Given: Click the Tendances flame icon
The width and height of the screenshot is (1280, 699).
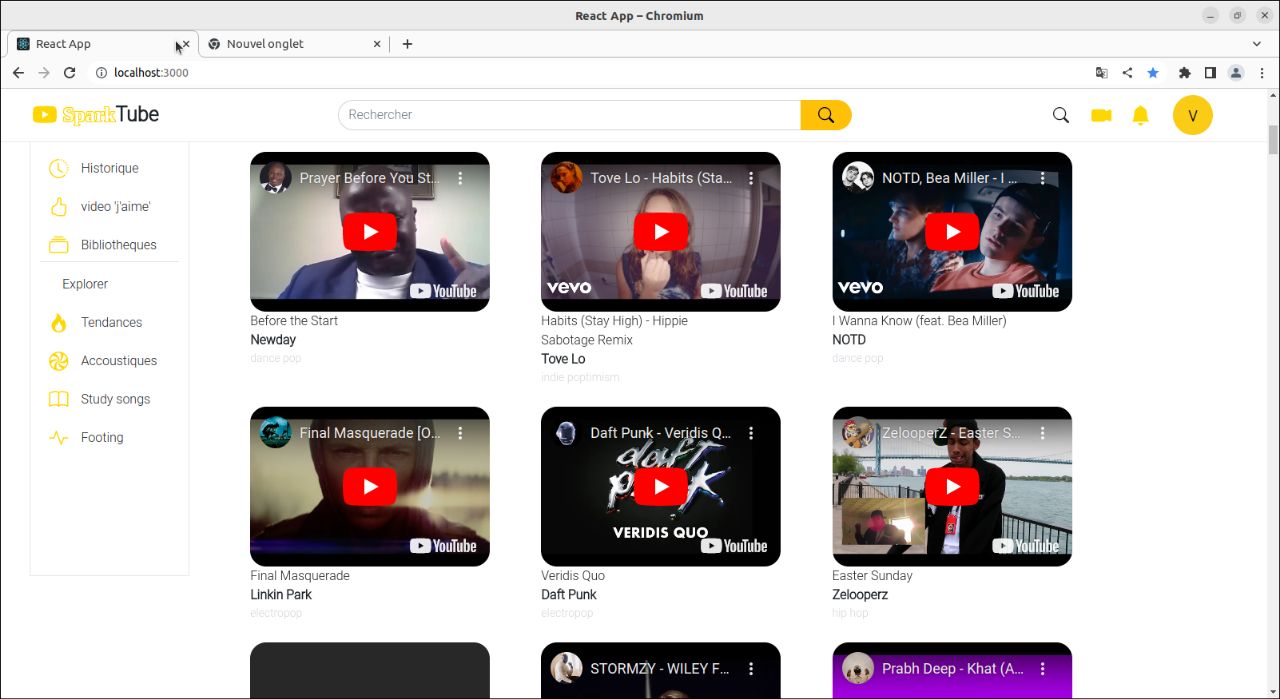Looking at the screenshot, I should 59,322.
